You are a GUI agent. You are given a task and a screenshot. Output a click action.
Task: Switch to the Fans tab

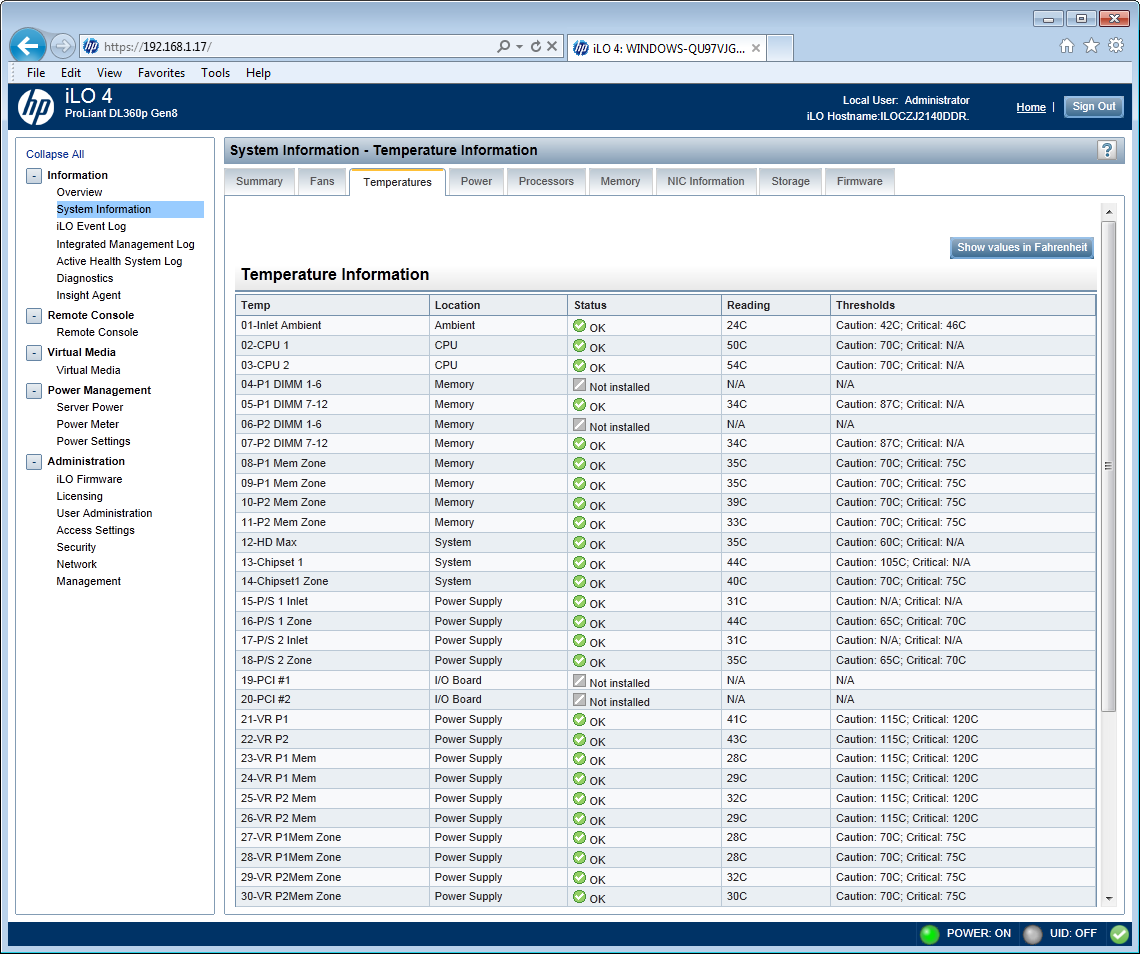322,182
